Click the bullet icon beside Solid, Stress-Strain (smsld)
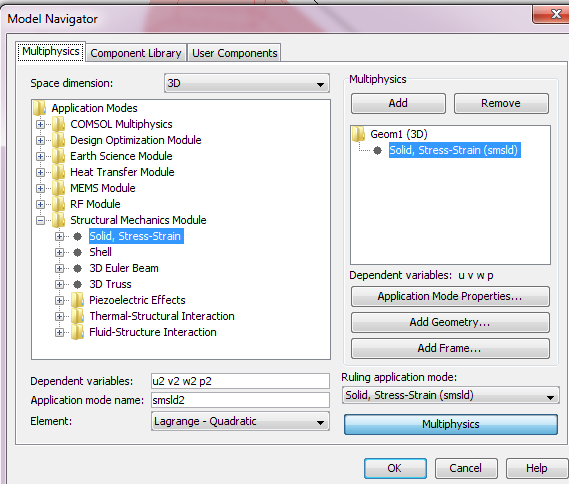The width and height of the screenshot is (569, 484). (x=377, y=150)
